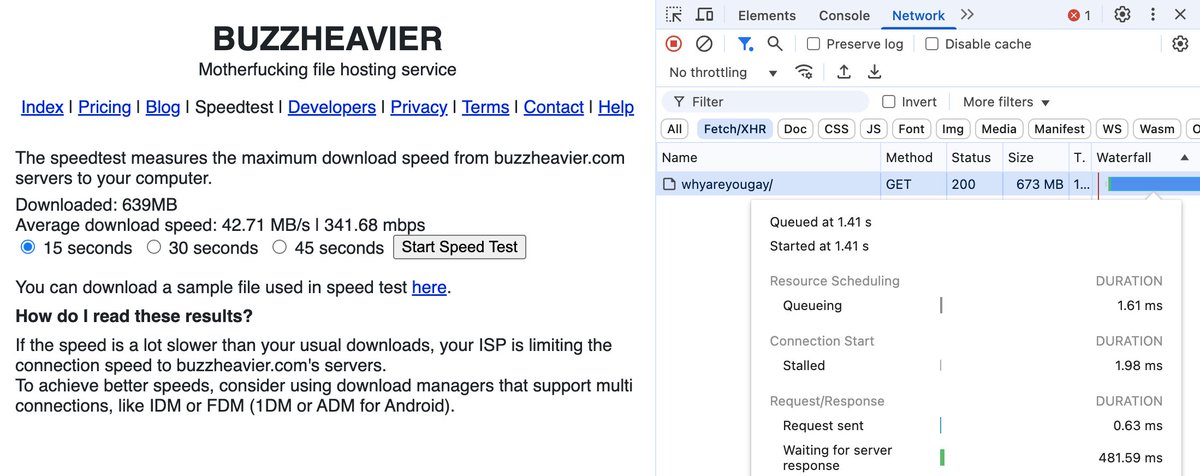Toggle the device toolbar icon
The height and width of the screenshot is (476, 1200).
pyautogui.click(x=704, y=15)
